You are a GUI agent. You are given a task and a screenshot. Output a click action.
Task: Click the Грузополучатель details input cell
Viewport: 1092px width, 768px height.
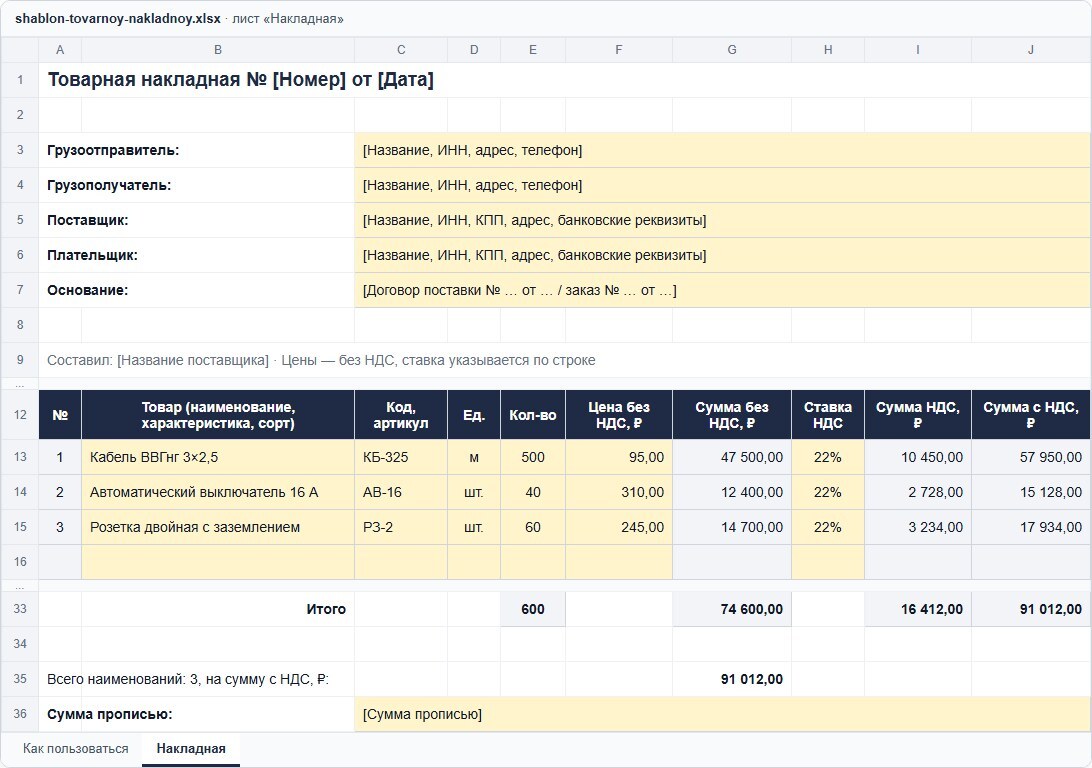coord(722,185)
